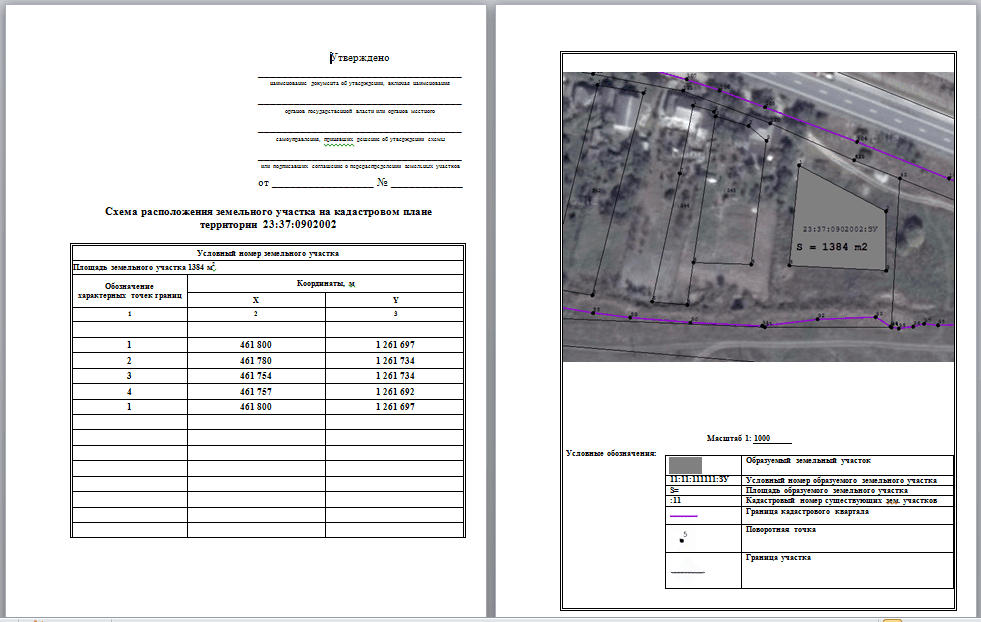Click the Y value in the point 3 row
This screenshot has width=981, height=622.
[x=395, y=375]
